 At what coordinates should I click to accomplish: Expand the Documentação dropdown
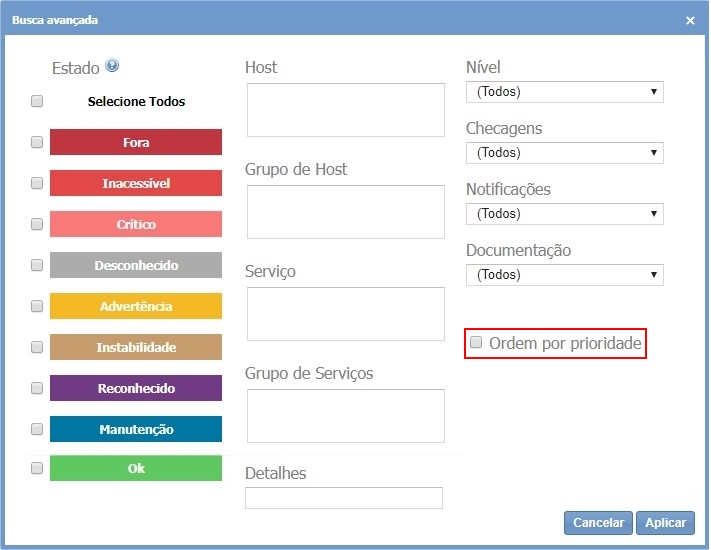pos(564,275)
